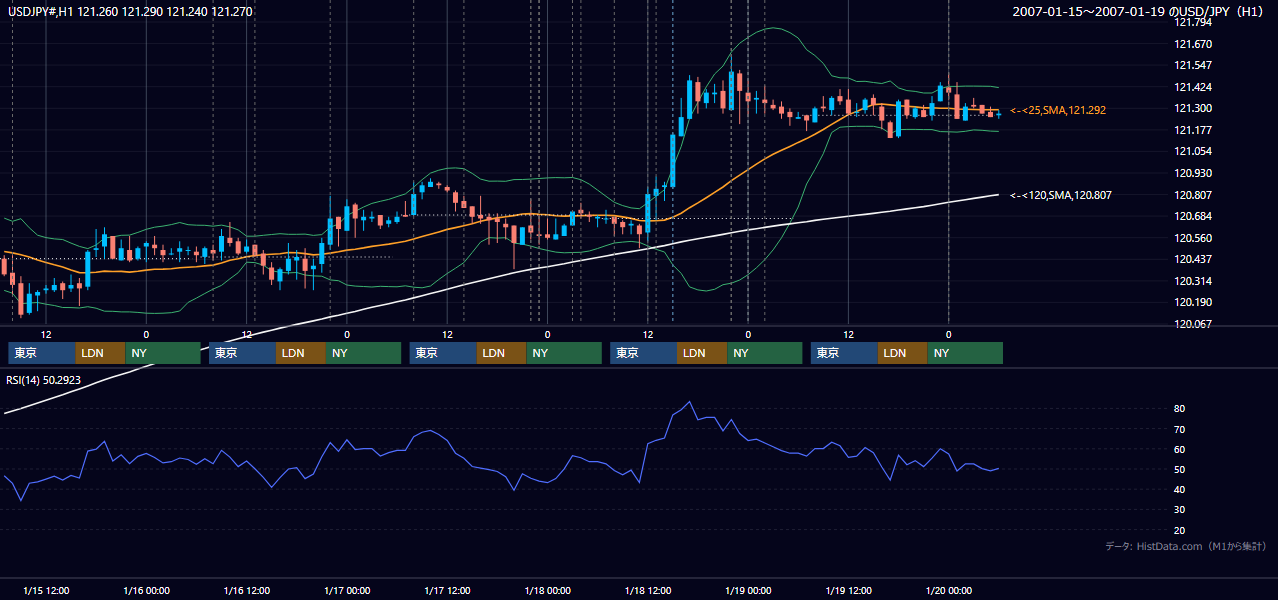This screenshot has height=600, width=1278.
Task: Click the 1/17 00:00 date label
Action: (x=347, y=590)
